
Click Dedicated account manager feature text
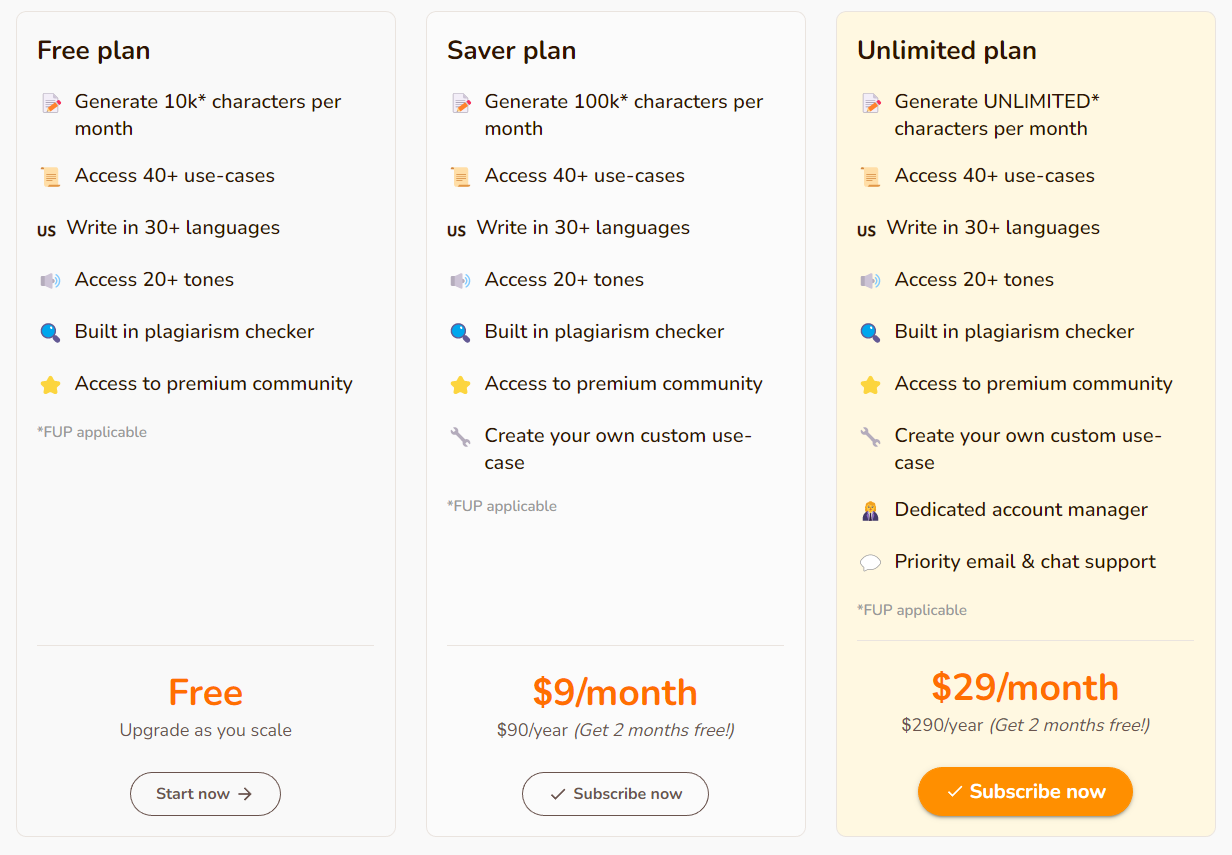coord(1021,510)
